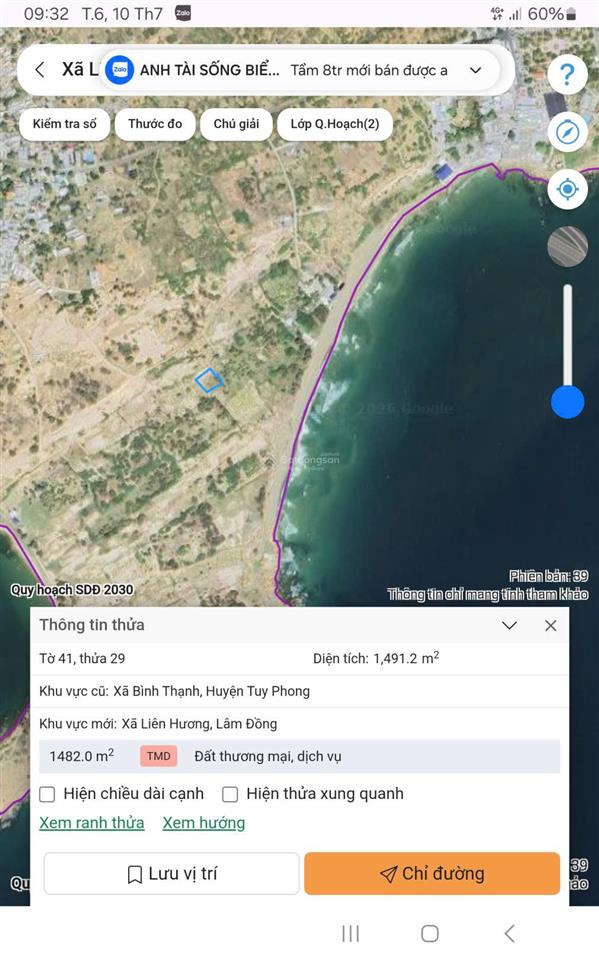Open the Lớp Q.Hoạch(2) layer selector
This screenshot has height=960, width=599.
click(334, 124)
